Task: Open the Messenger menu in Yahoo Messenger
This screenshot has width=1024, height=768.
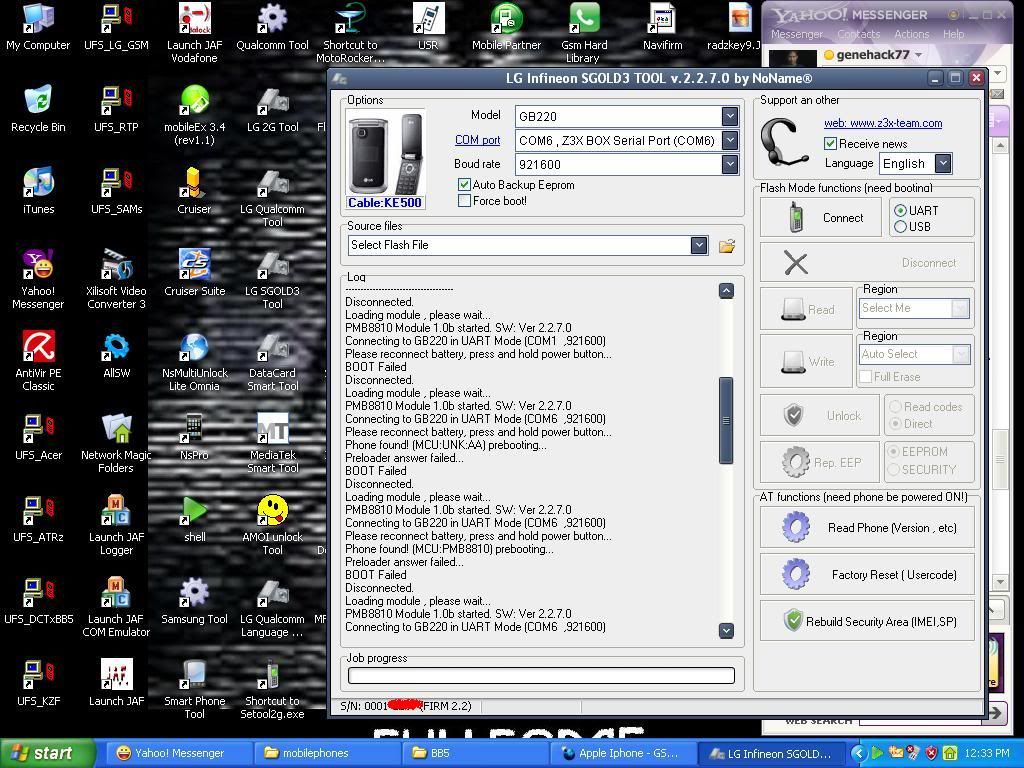Action: tap(797, 34)
